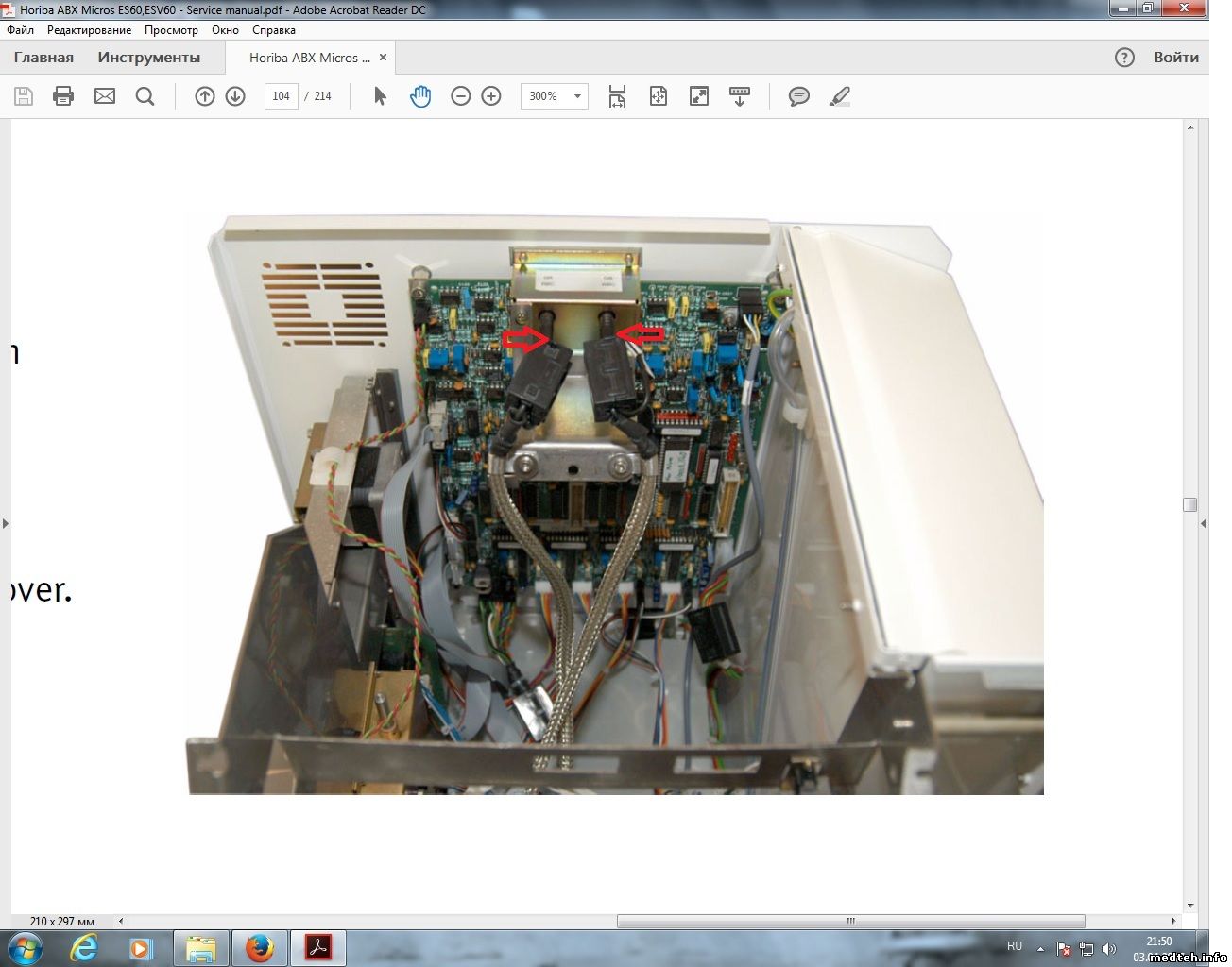Image resolution: width=1232 pixels, height=967 pixels.
Task: Click the Войти sign-in button
Action: pyautogui.click(x=1175, y=58)
